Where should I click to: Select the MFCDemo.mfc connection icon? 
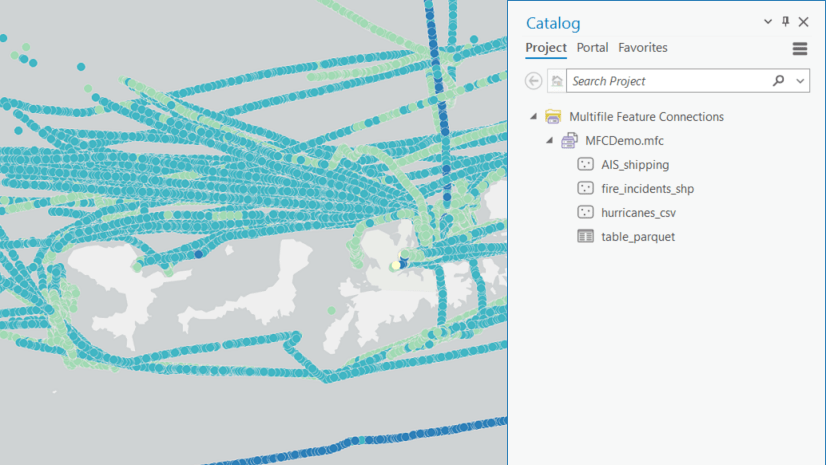569,141
